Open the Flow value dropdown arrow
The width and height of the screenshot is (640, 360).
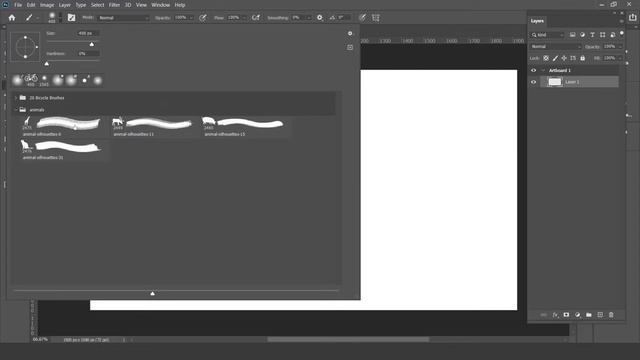tap(244, 18)
